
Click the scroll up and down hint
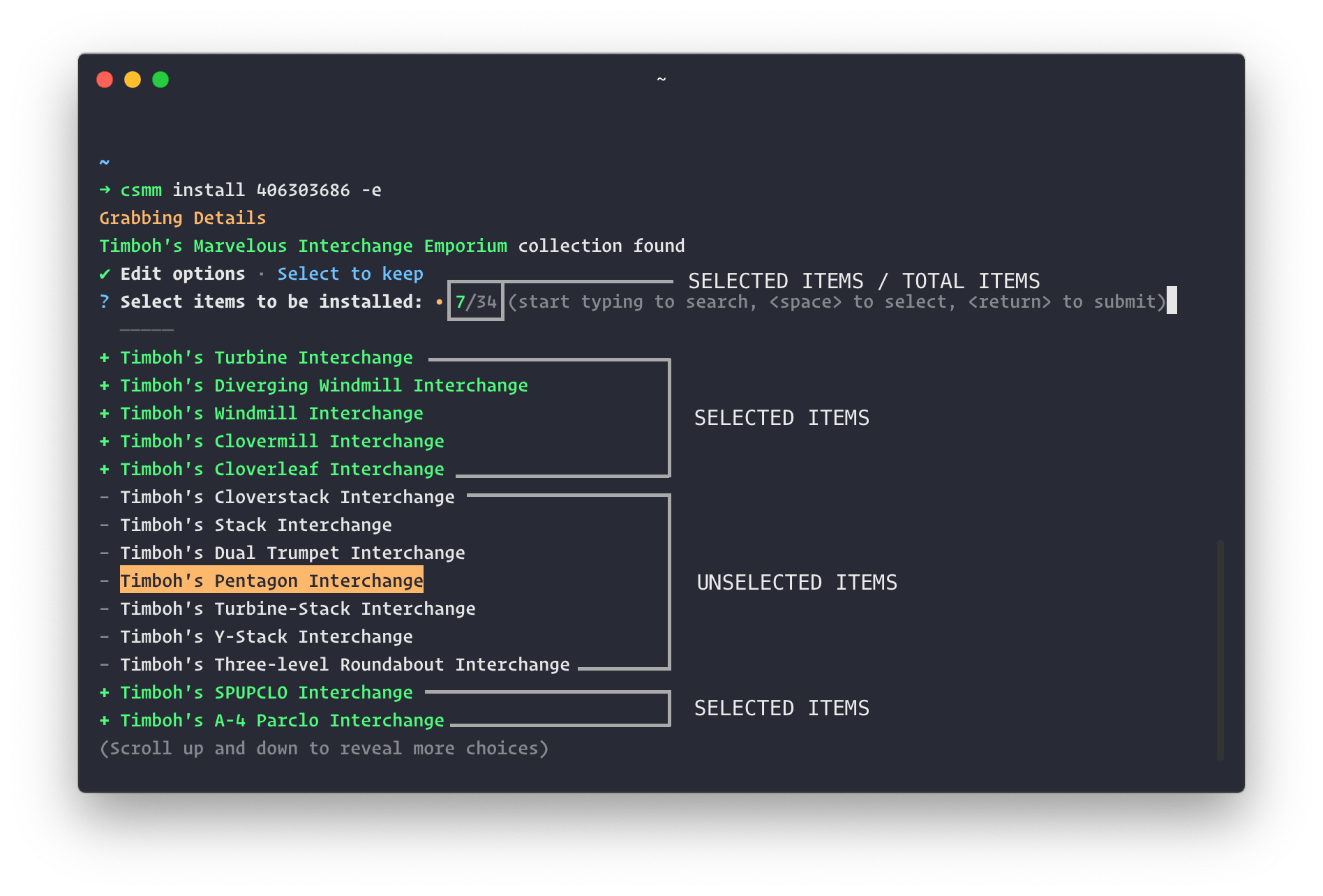point(324,748)
